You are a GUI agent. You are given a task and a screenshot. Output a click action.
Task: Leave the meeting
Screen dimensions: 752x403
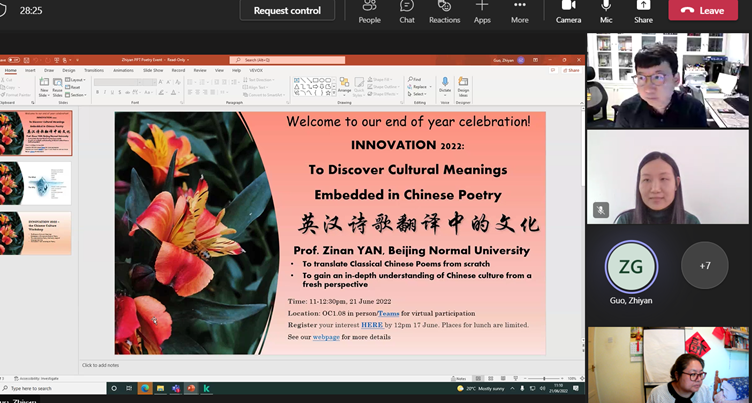(x=702, y=11)
